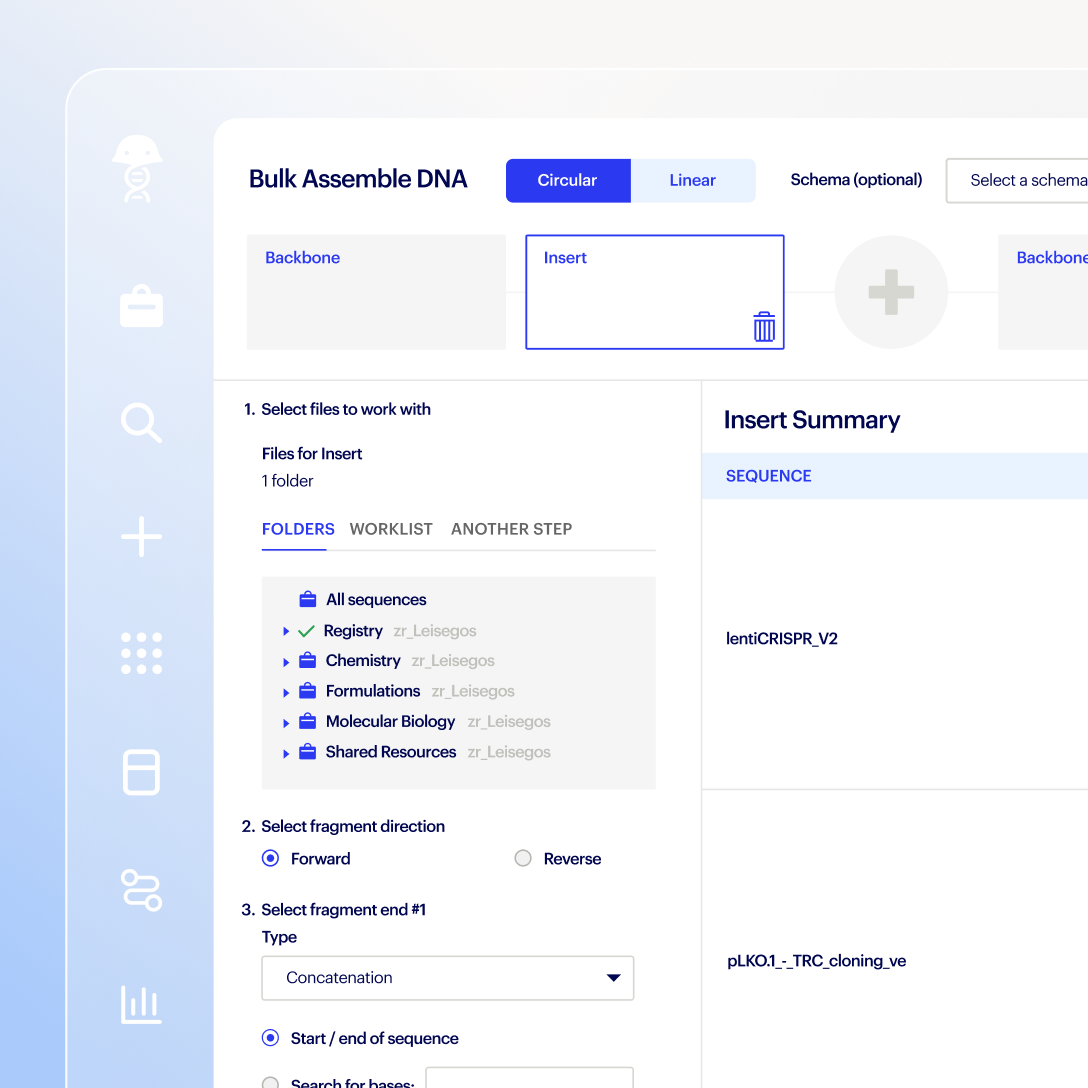Click the Shared Resources folder briefcase icon

[307, 751]
